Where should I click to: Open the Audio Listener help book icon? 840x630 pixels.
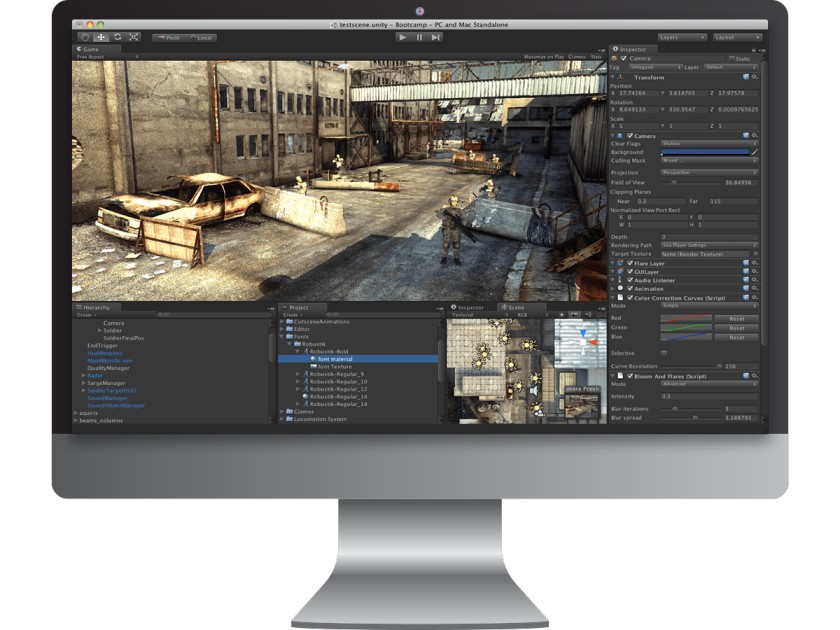[x=746, y=280]
